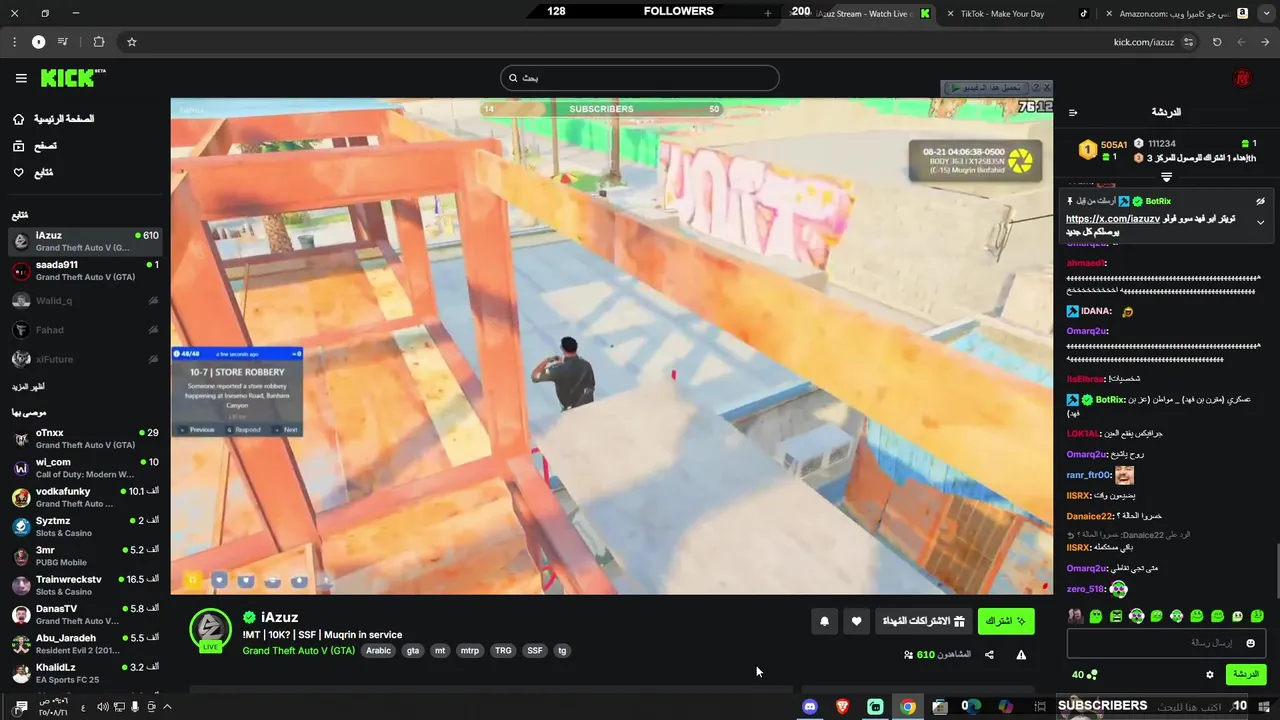Open the emoji picker in chat
Screen dimensions: 1280x720
[x=1250, y=643]
